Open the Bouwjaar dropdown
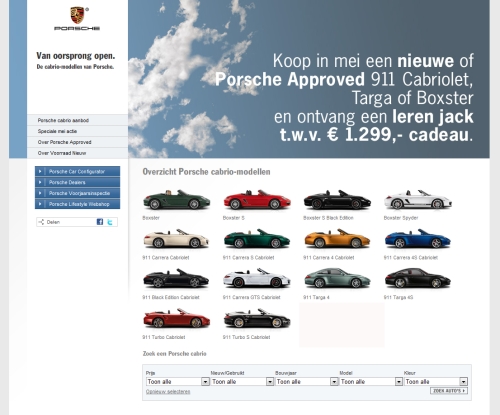 [307, 382]
